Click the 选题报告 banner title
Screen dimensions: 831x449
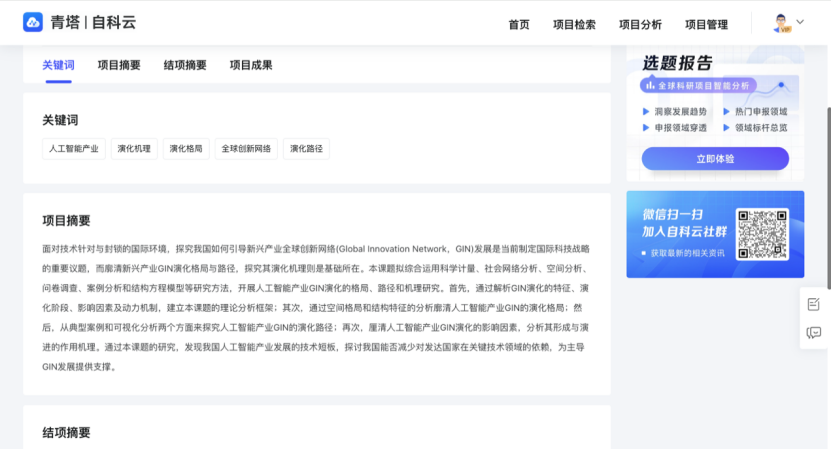coord(677,63)
